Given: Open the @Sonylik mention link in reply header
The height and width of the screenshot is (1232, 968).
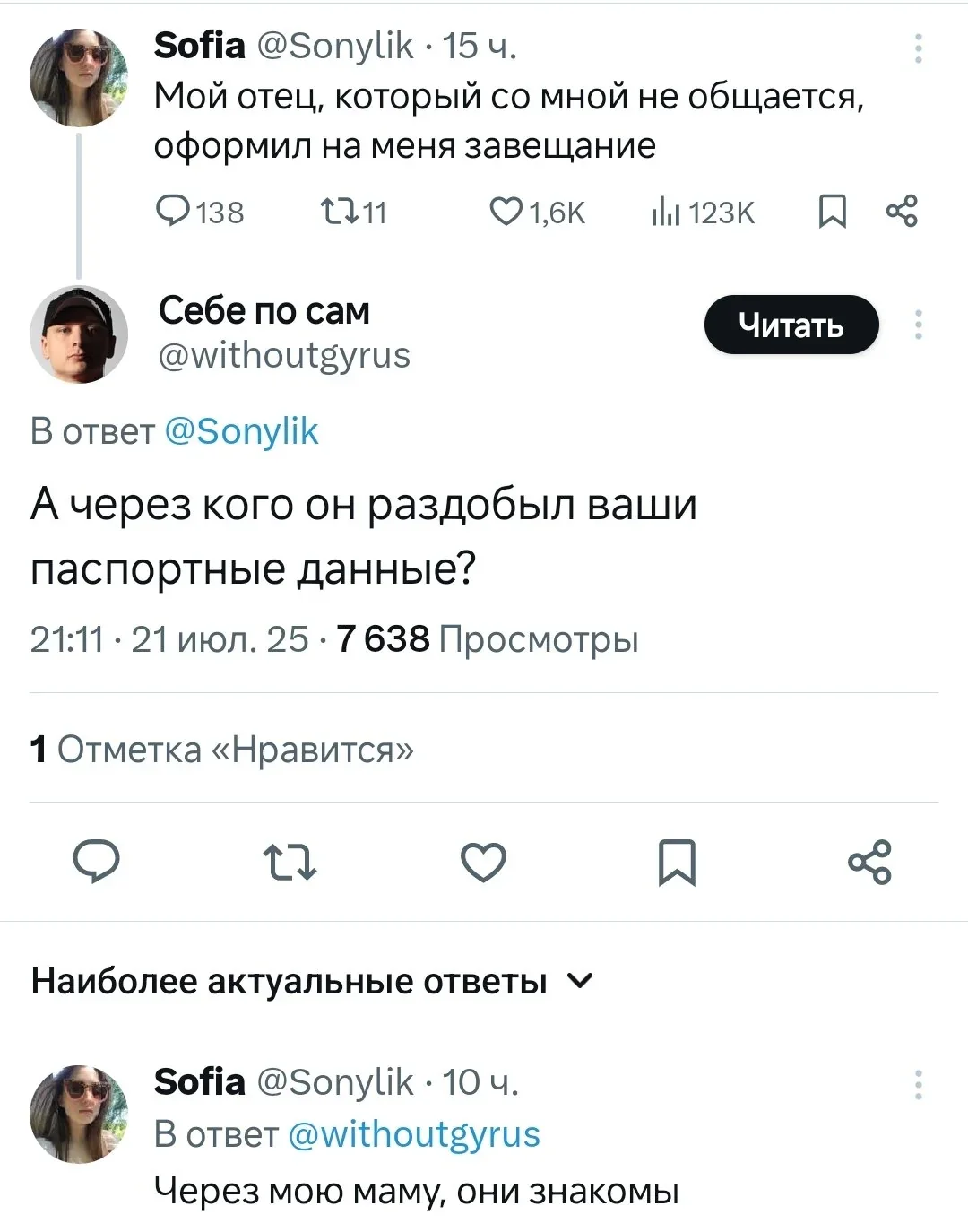Looking at the screenshot, I should (242, 431).
